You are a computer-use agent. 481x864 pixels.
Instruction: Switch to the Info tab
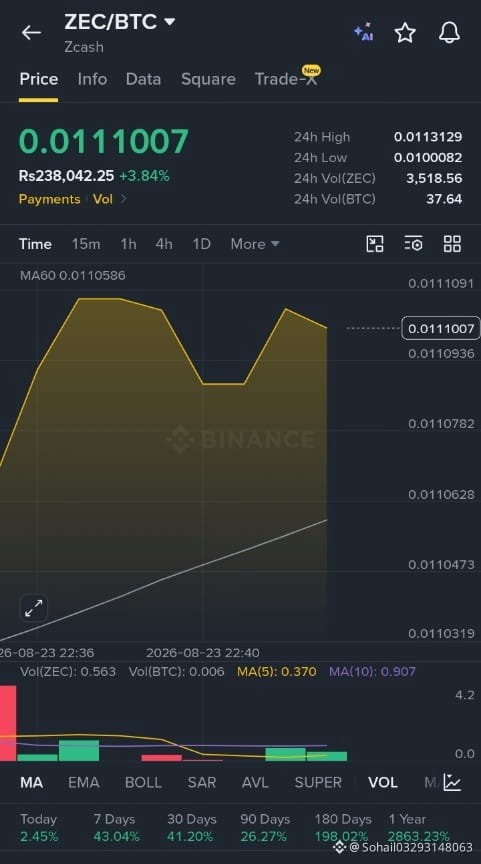tap(92, 79)
